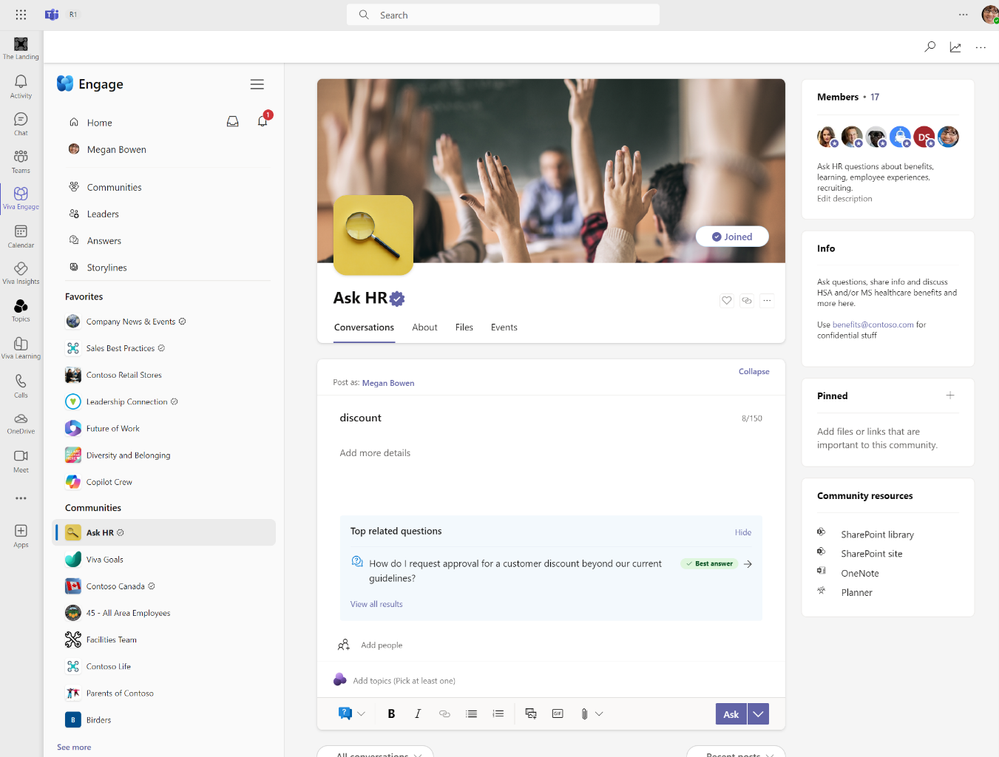Apply italic formatting in the post editor

tap(418, 714)
